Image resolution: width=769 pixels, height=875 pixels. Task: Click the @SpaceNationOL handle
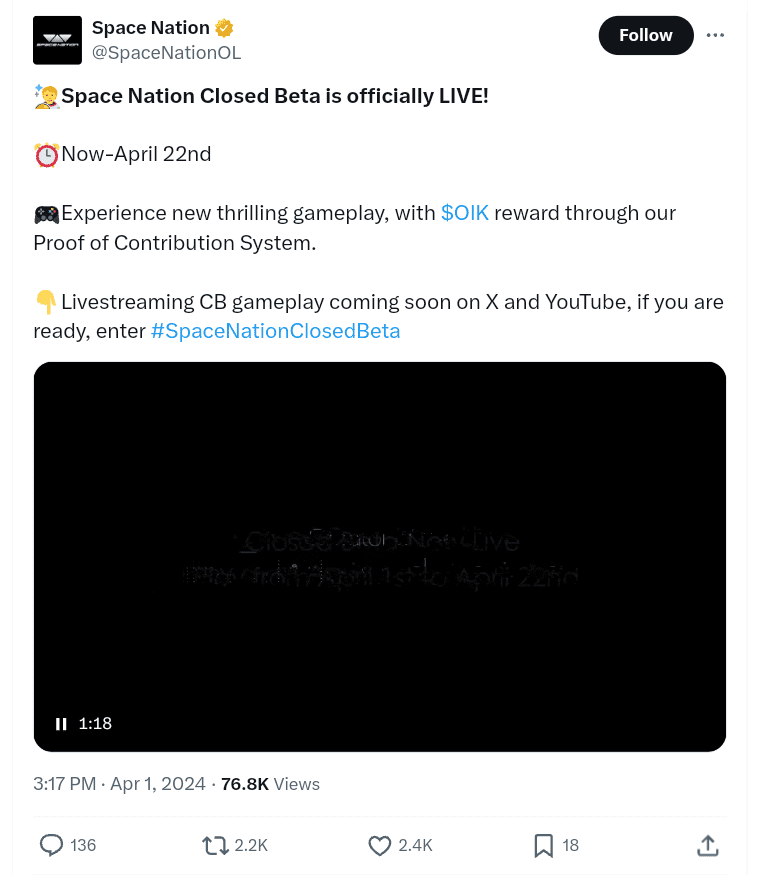[x=166, y=52]
